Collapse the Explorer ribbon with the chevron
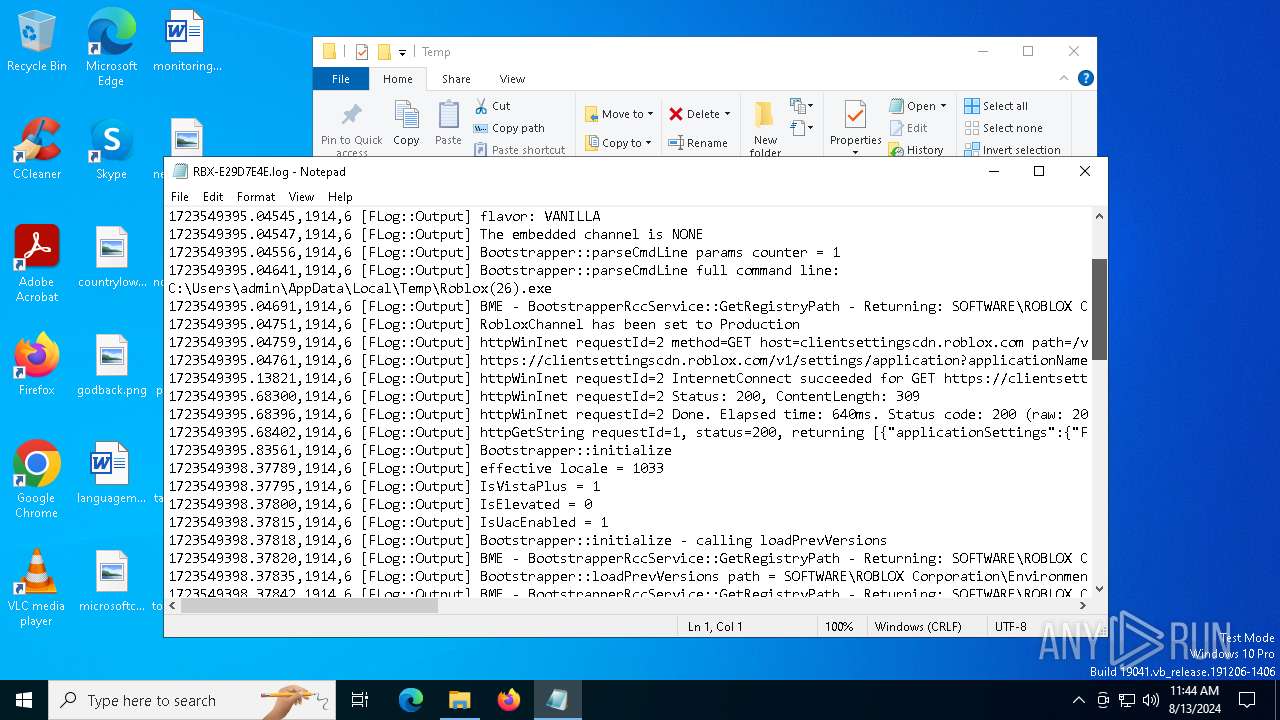This screenshot has width=1280, height=720. [x=1065, y=78]
